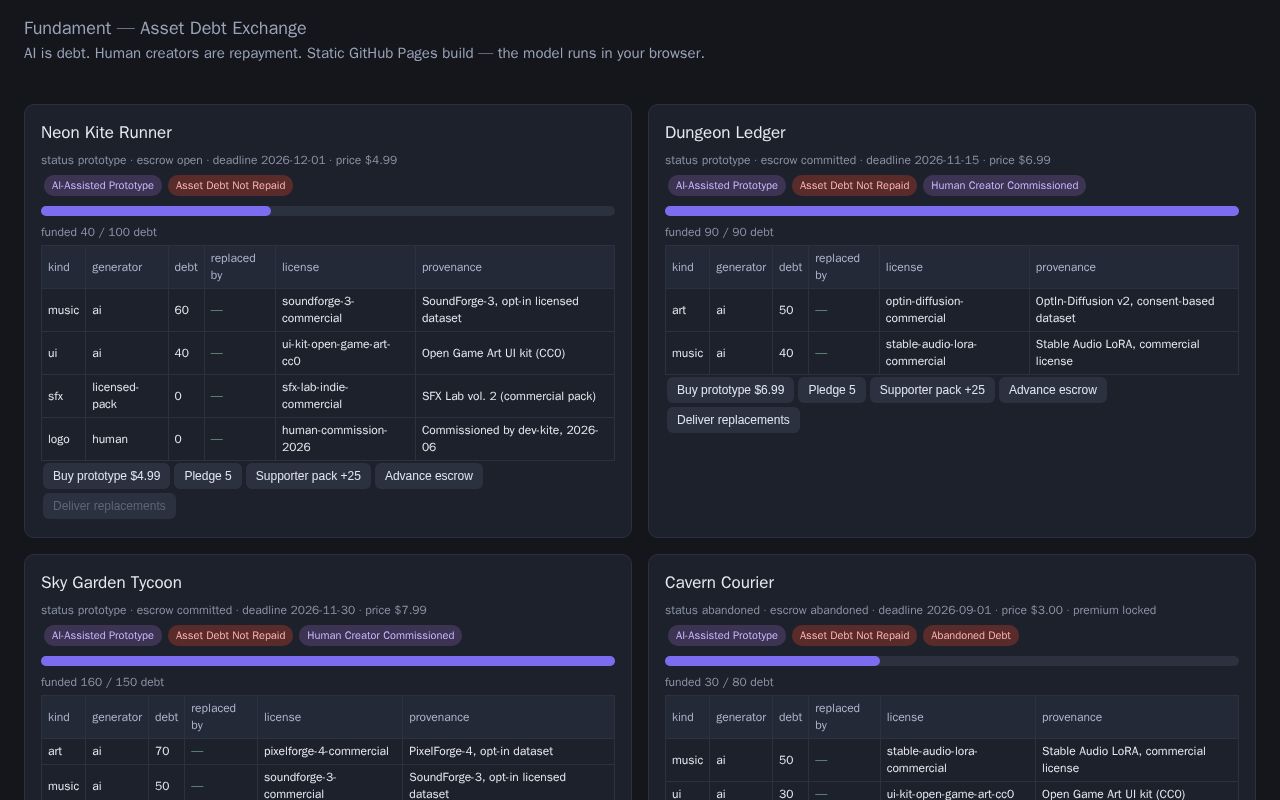1280x800 pixels.
Task: Click Asset Debt Not Repaid badge on Cavern Courier
Action: (855, 636)
